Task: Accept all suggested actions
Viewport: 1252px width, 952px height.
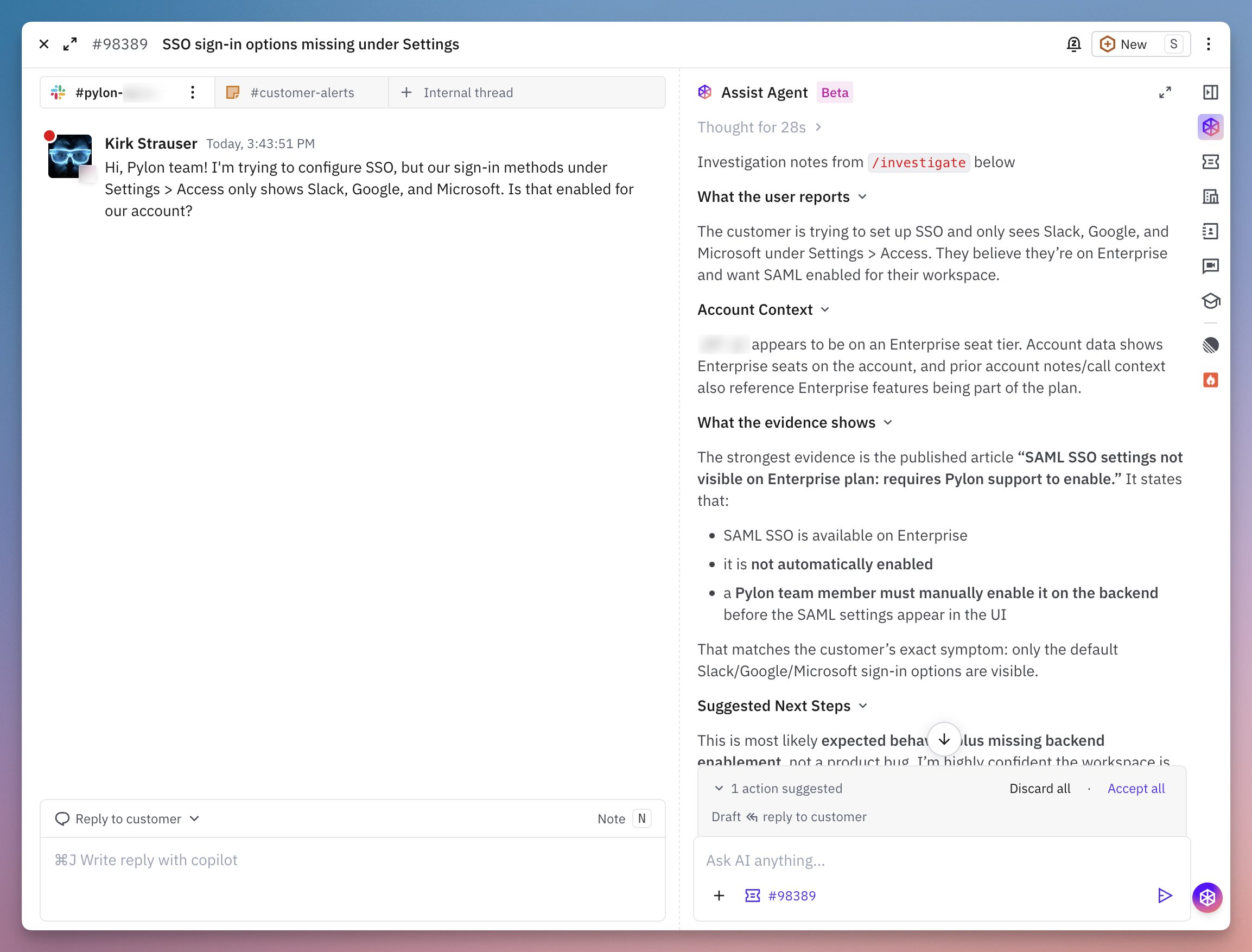Action: point(1136,788)
